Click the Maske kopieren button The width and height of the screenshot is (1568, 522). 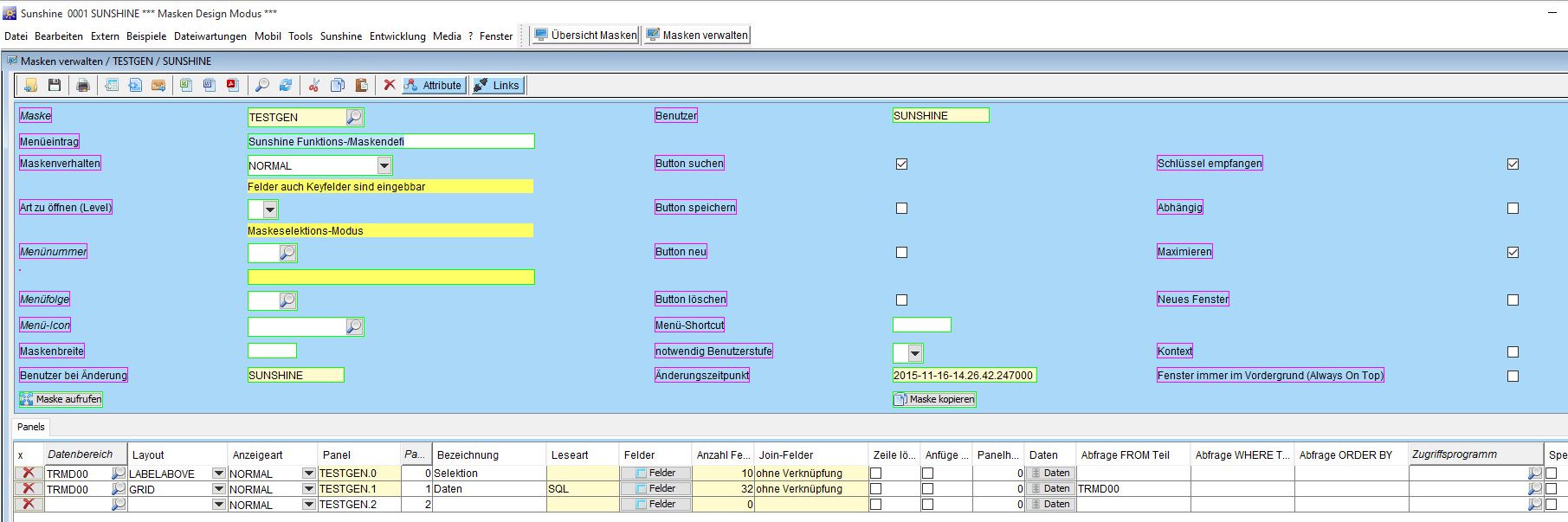[934, 399]
